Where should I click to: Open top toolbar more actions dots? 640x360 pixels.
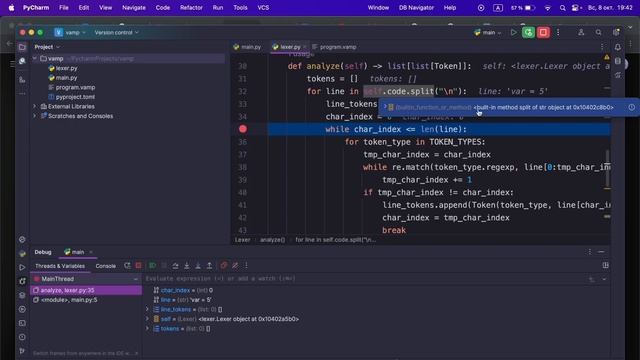[x=558, y=32]
